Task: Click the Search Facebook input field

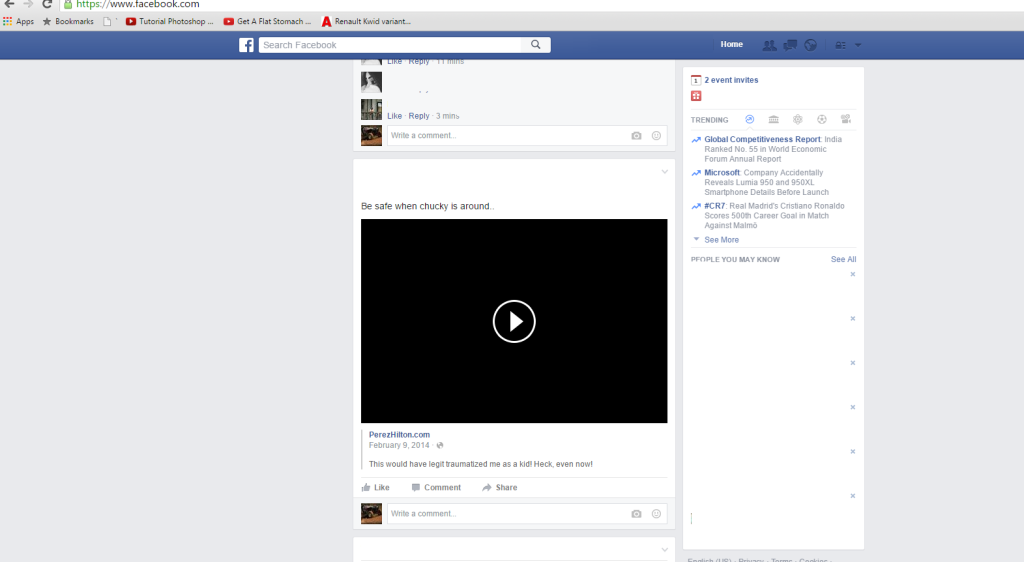Action: tap(390, 45)
